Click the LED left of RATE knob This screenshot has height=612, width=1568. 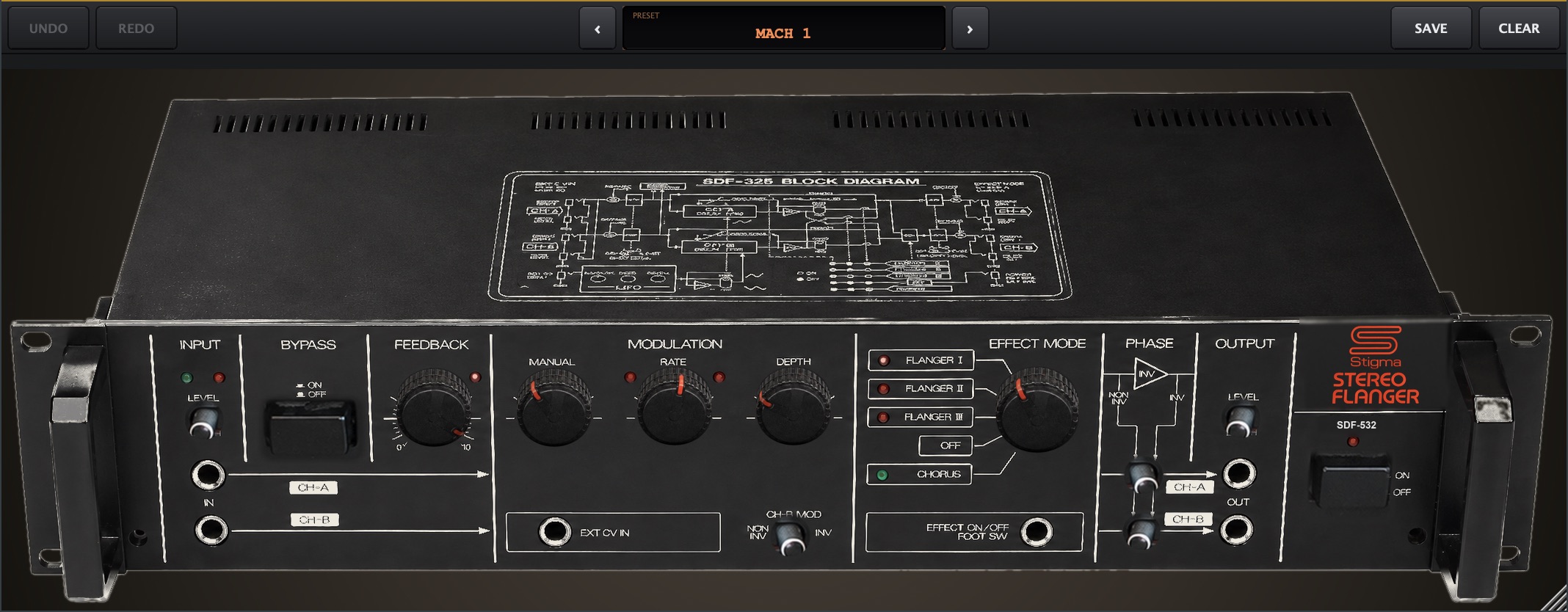630,378
